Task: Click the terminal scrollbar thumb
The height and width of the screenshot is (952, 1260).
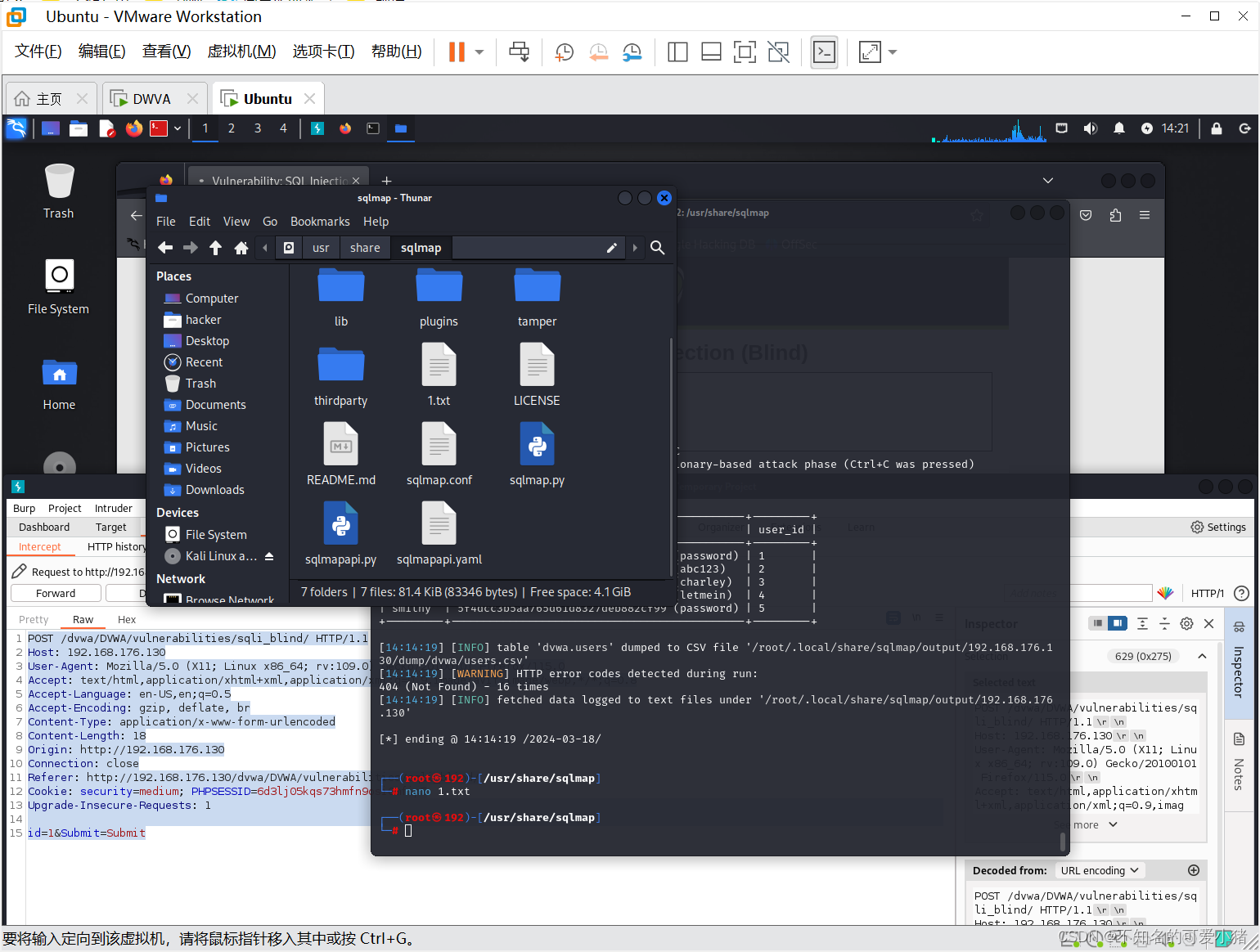Action: coord(1063,842)
